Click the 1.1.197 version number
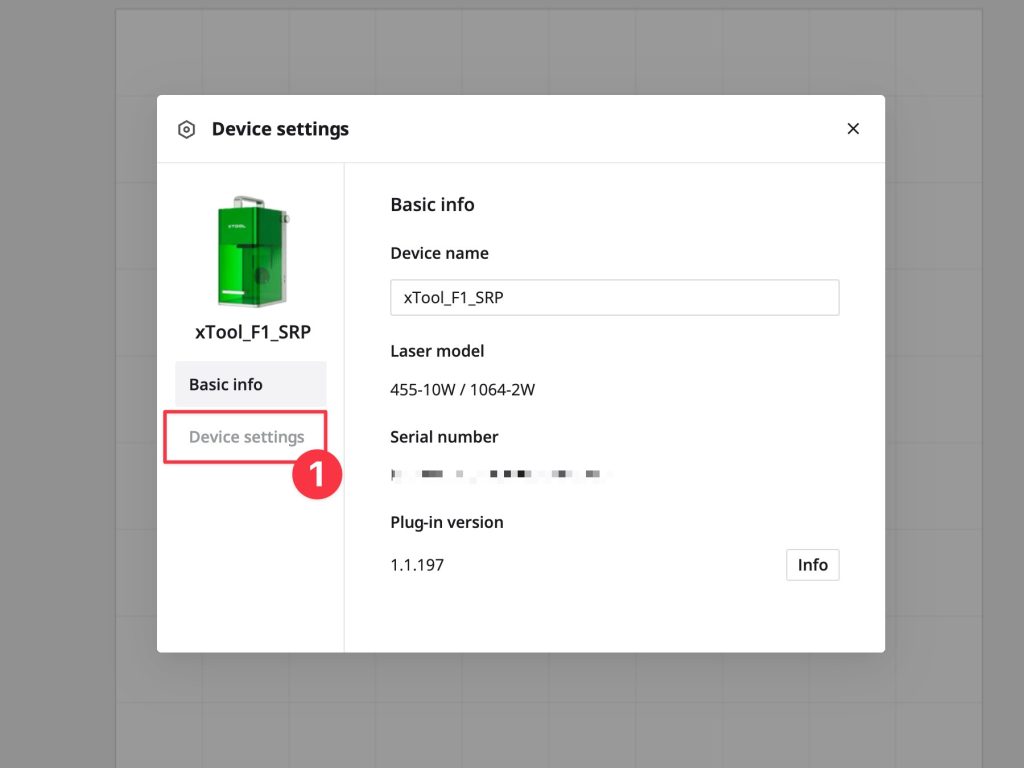The height and width of the screenshot is (768, 1024). [417, 565]
